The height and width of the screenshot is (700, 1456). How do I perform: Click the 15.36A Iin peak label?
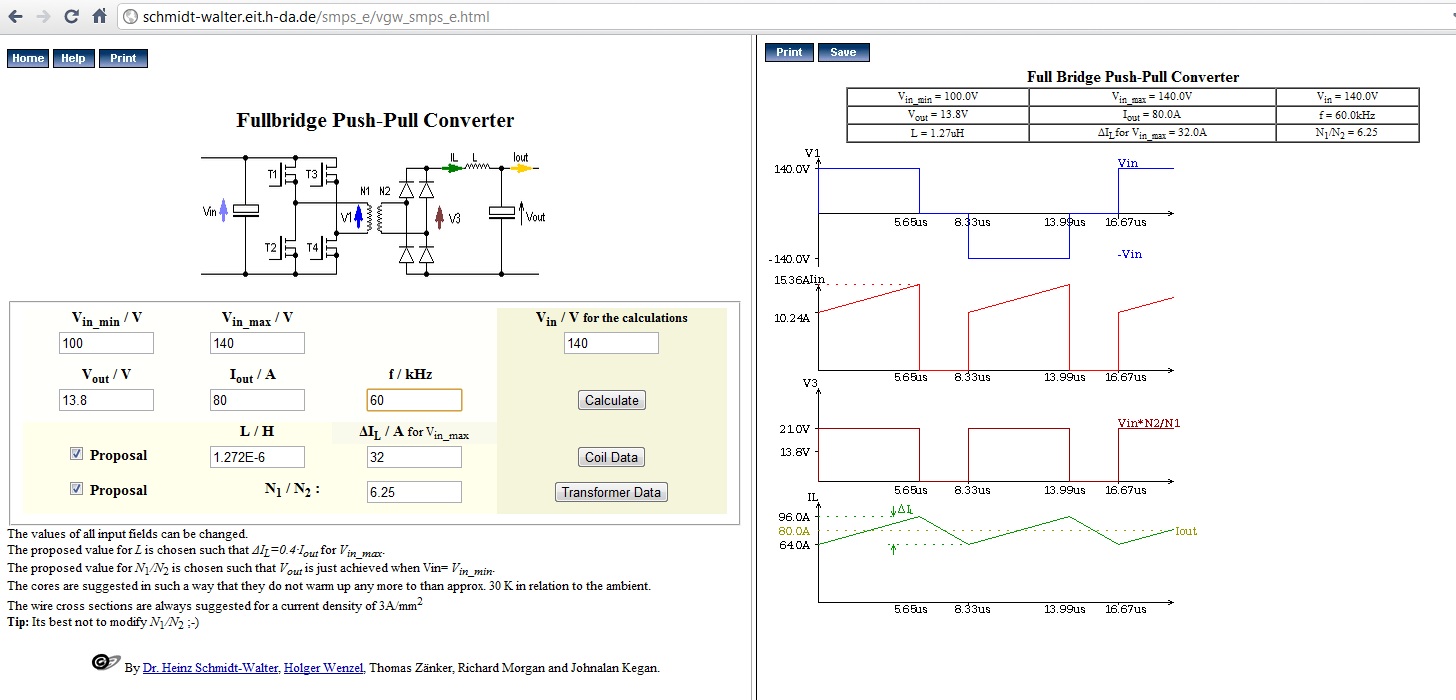click(801, 280)
